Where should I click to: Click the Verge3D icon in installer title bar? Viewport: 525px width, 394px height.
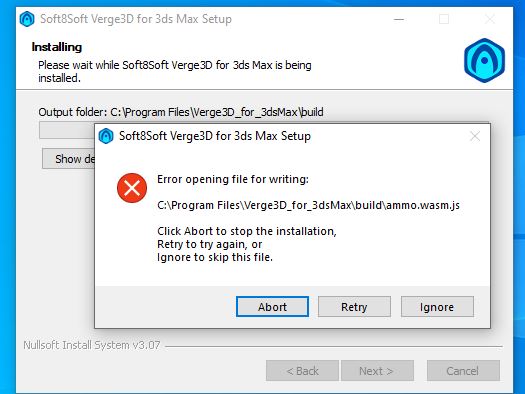(x=27, y=19)
